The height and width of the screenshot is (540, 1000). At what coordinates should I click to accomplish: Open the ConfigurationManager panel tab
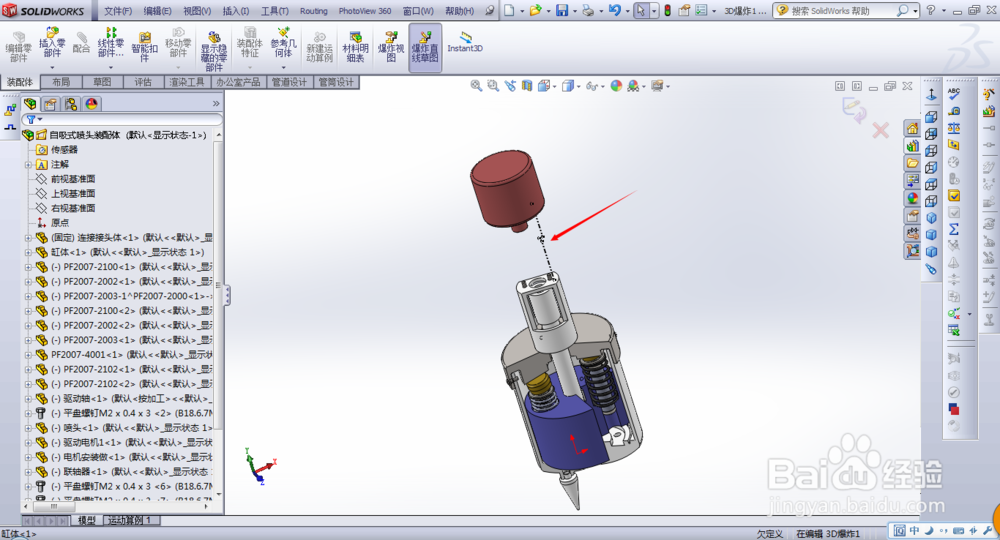point(71,103)
